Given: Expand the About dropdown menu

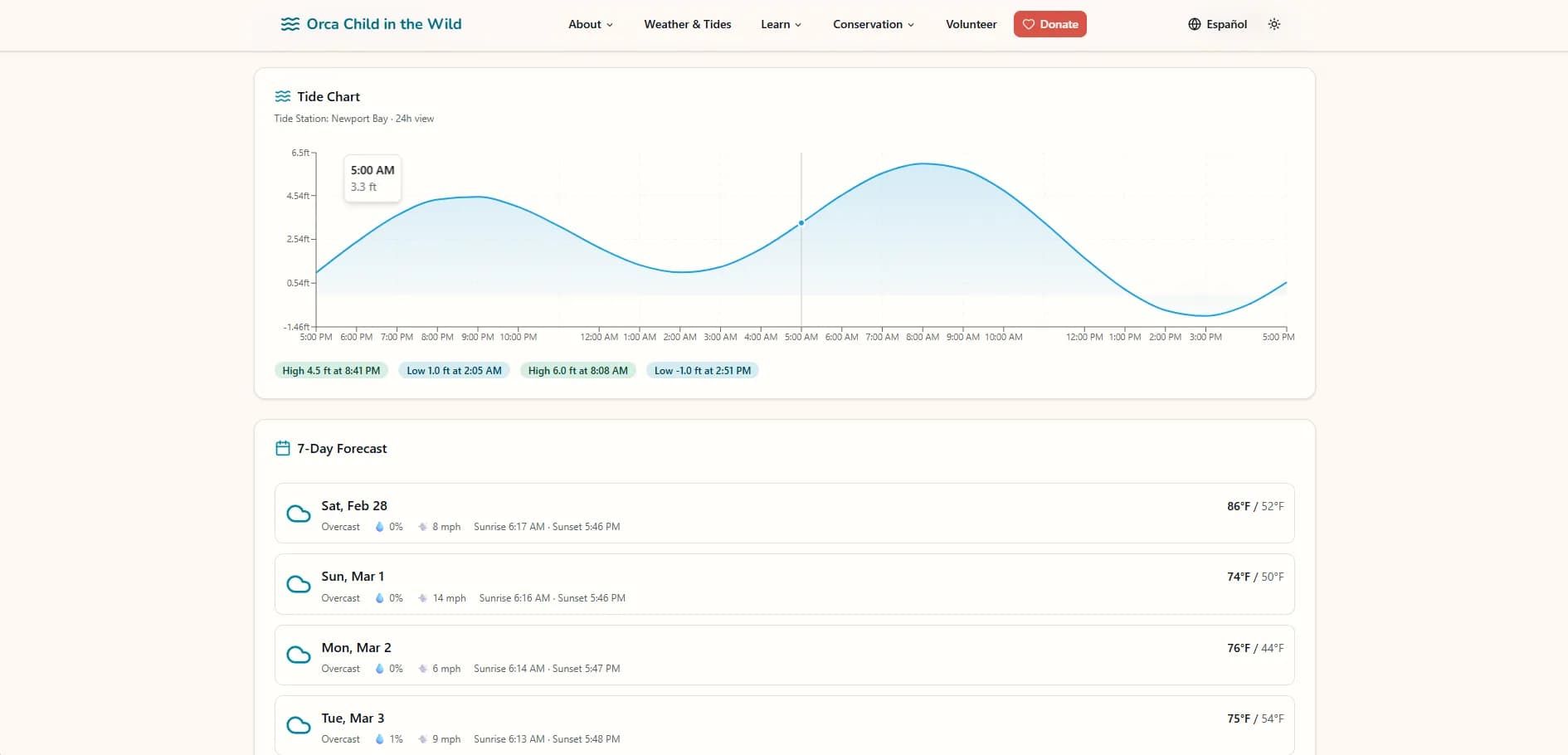Looking at the screenshot, I should point(590,24).
